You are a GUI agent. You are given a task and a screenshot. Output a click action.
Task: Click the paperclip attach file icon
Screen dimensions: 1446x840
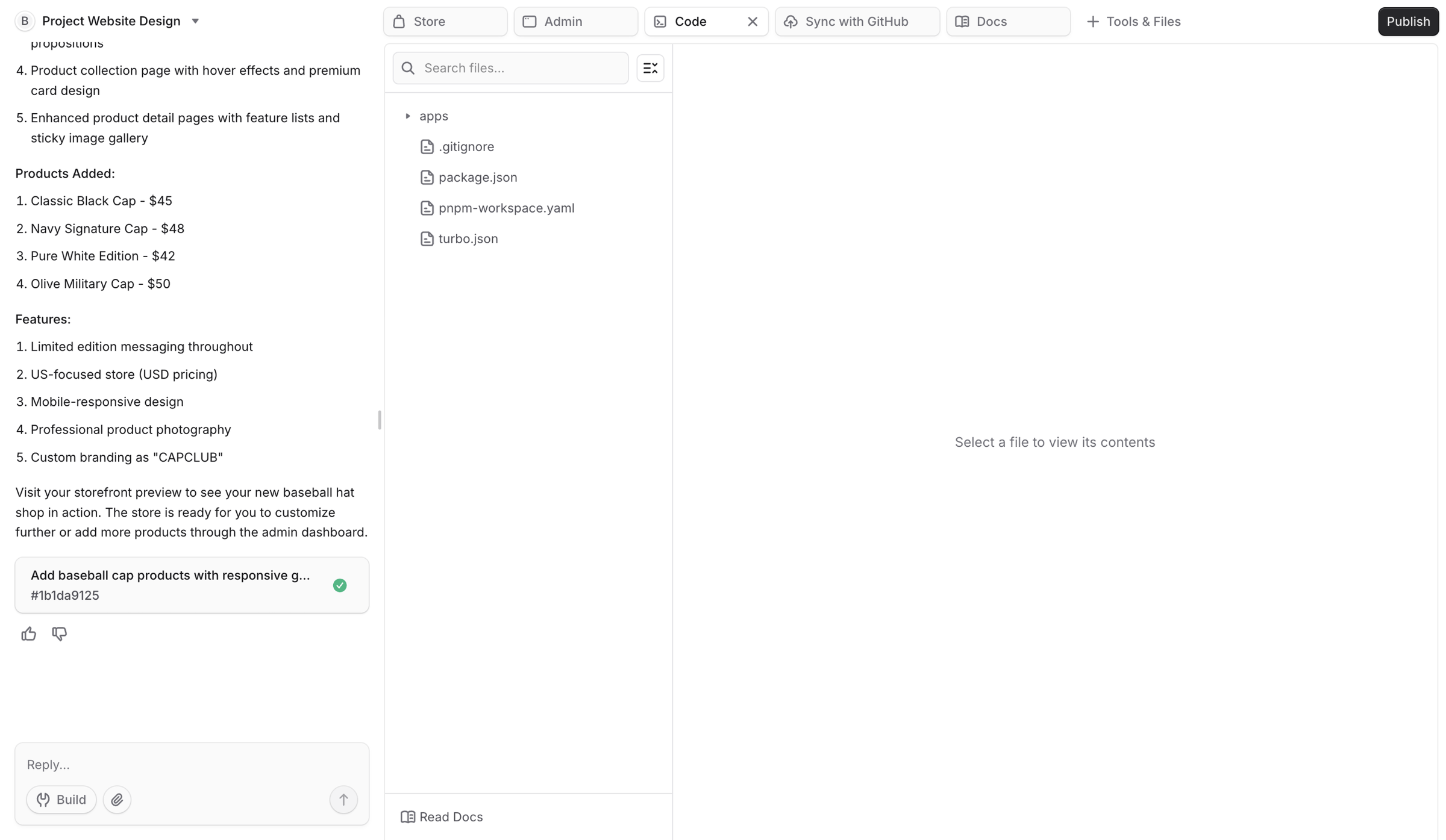117,799
